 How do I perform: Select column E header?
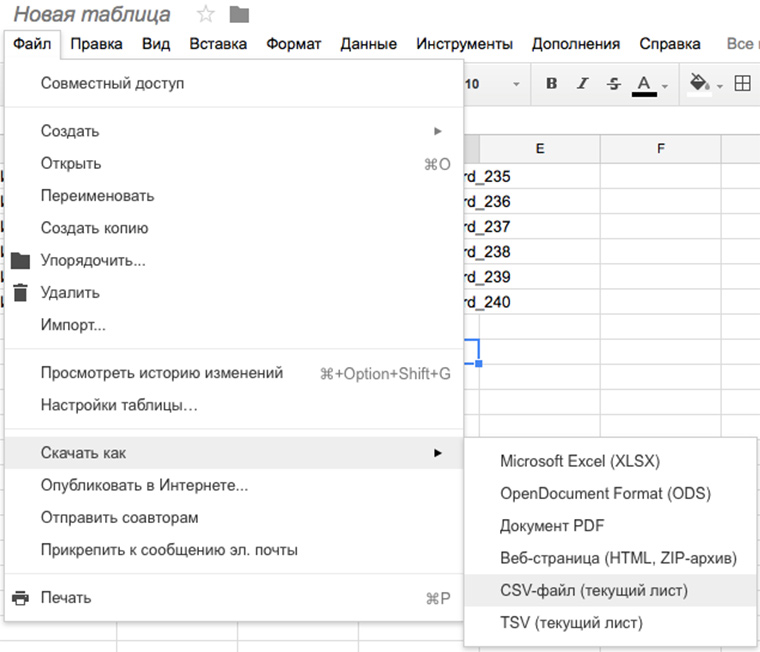pos(539,148)
